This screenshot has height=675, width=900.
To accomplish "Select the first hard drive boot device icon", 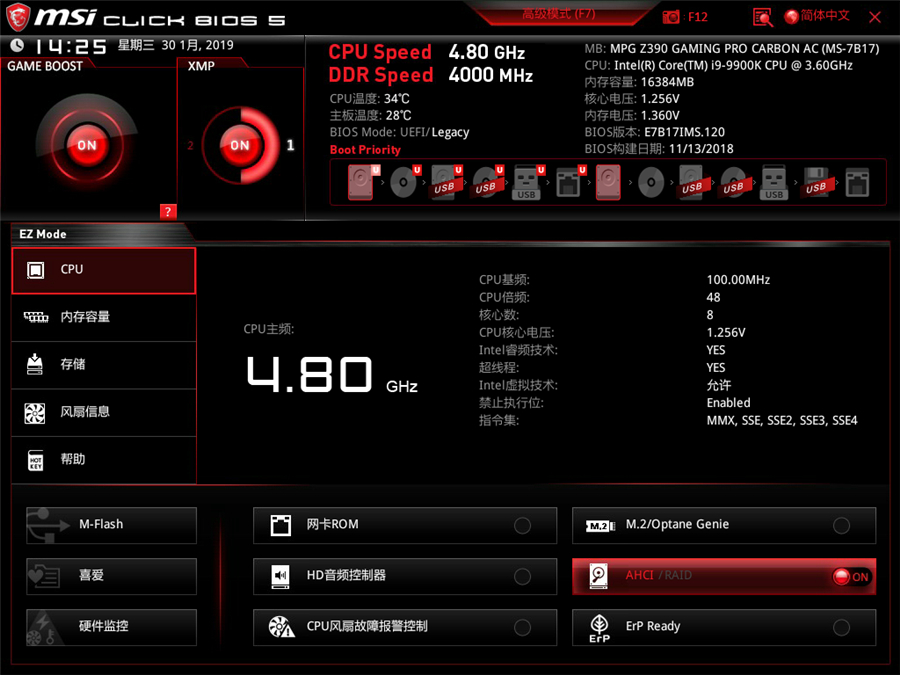I will (x=361, y=183).
